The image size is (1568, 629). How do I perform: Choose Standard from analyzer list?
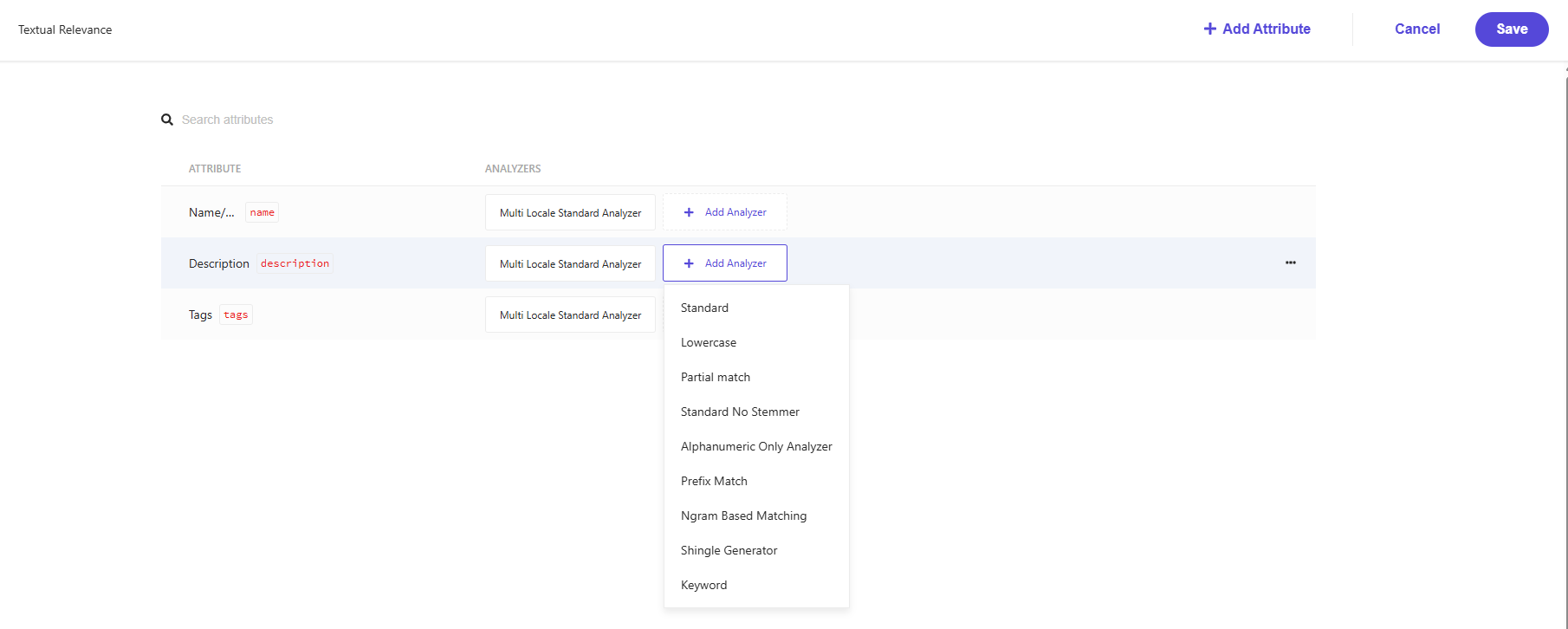[x=704, y=308]
